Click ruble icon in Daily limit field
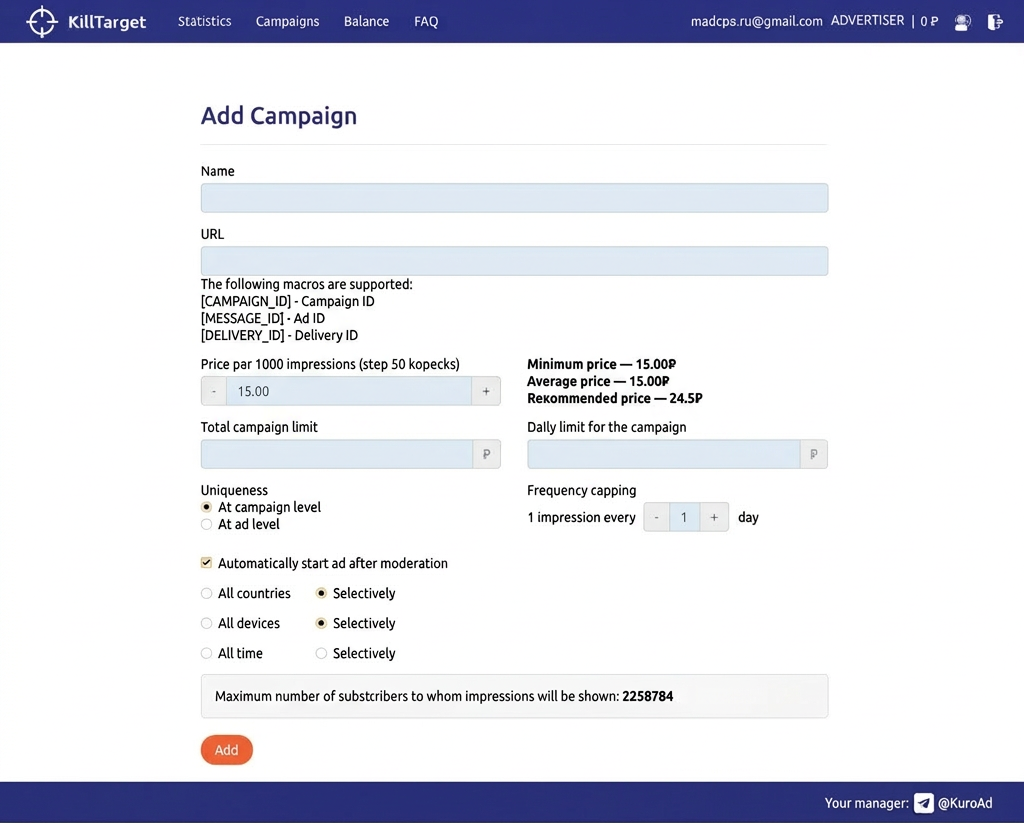Image resolution: width=1024 pixels, height=823 pixels. click(814, 454)
